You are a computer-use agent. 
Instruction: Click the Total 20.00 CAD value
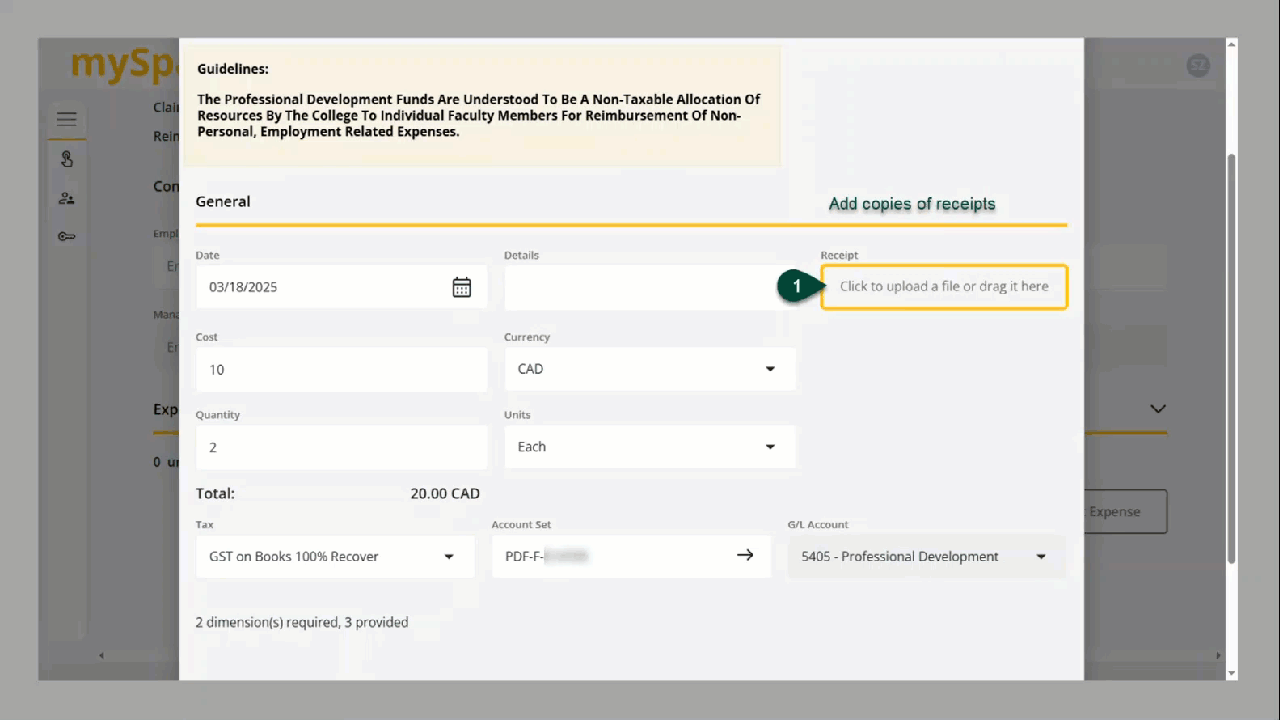click(445, 493)
